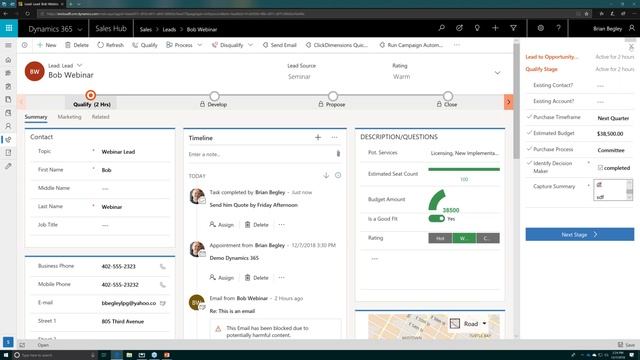Click the plus quick create icon
The width and height of the screenshot is (640, 360).
click(495, 28)
